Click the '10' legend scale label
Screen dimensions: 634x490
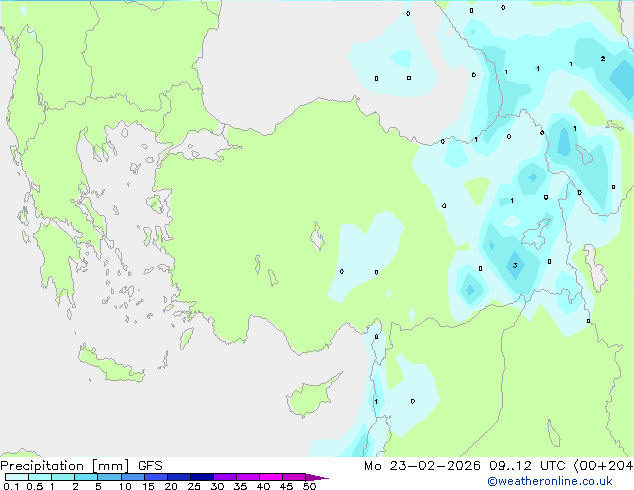(x=125, y=486)
